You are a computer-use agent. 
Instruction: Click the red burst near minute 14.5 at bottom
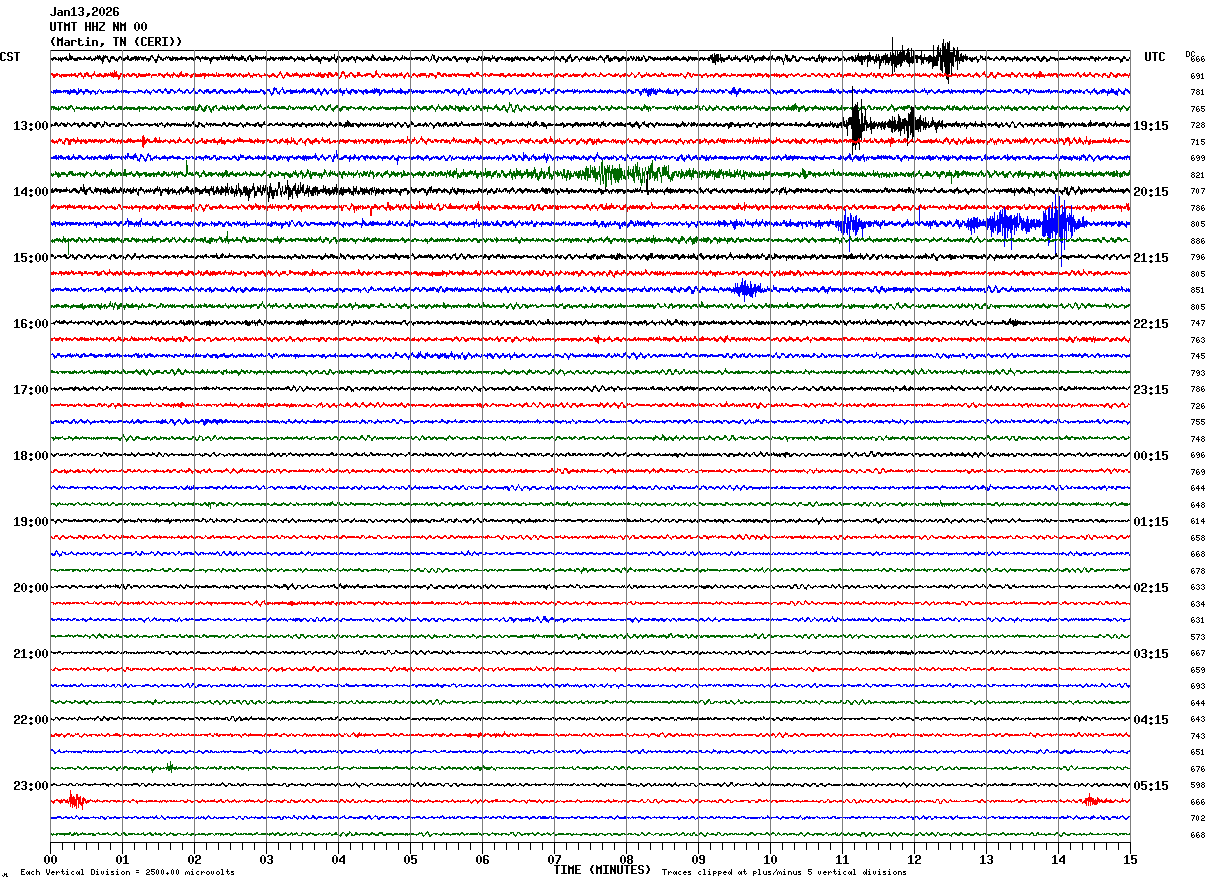coord(1091,801)
